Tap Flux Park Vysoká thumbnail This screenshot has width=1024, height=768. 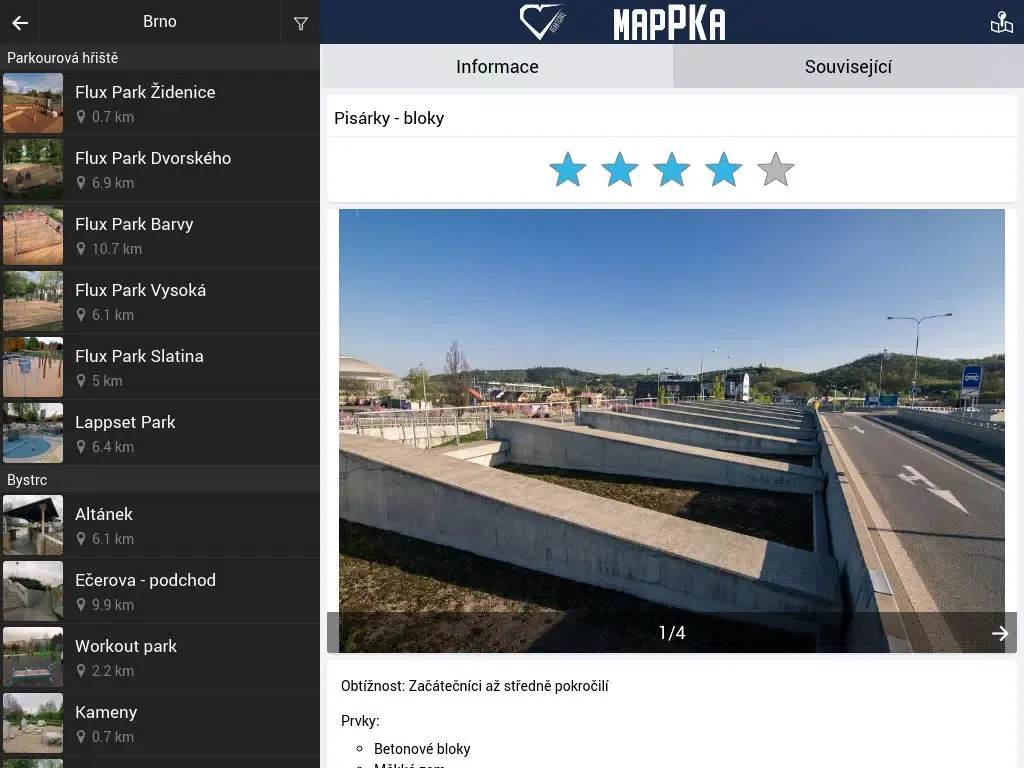(33, 301)
